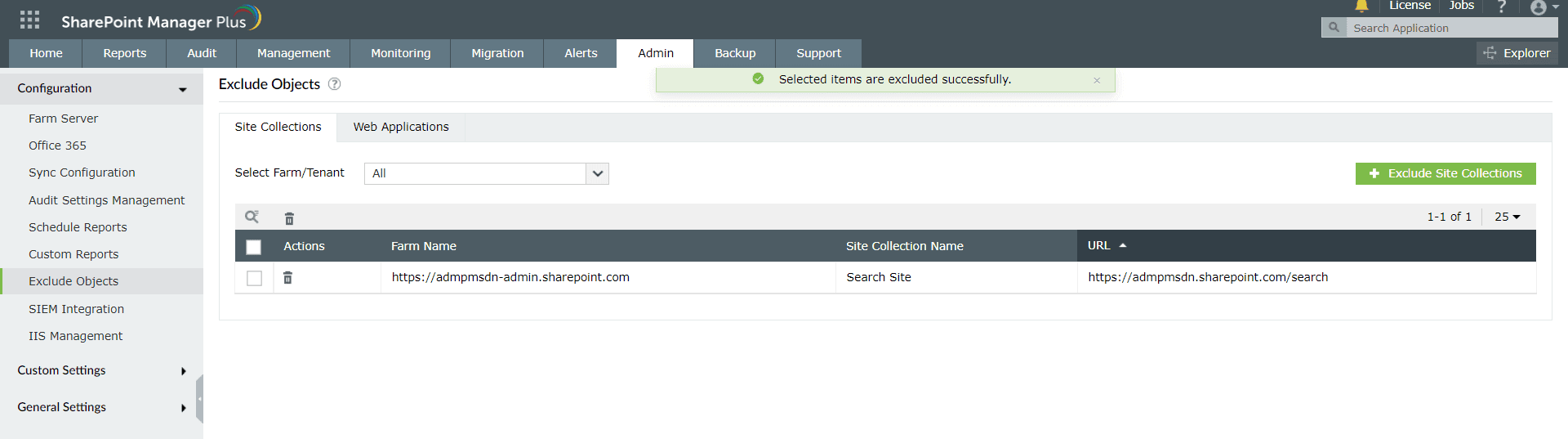The height and width of the screenshot is (439, 1568).
Task: Open the Monitoring tab
Action: click(400, 53)
